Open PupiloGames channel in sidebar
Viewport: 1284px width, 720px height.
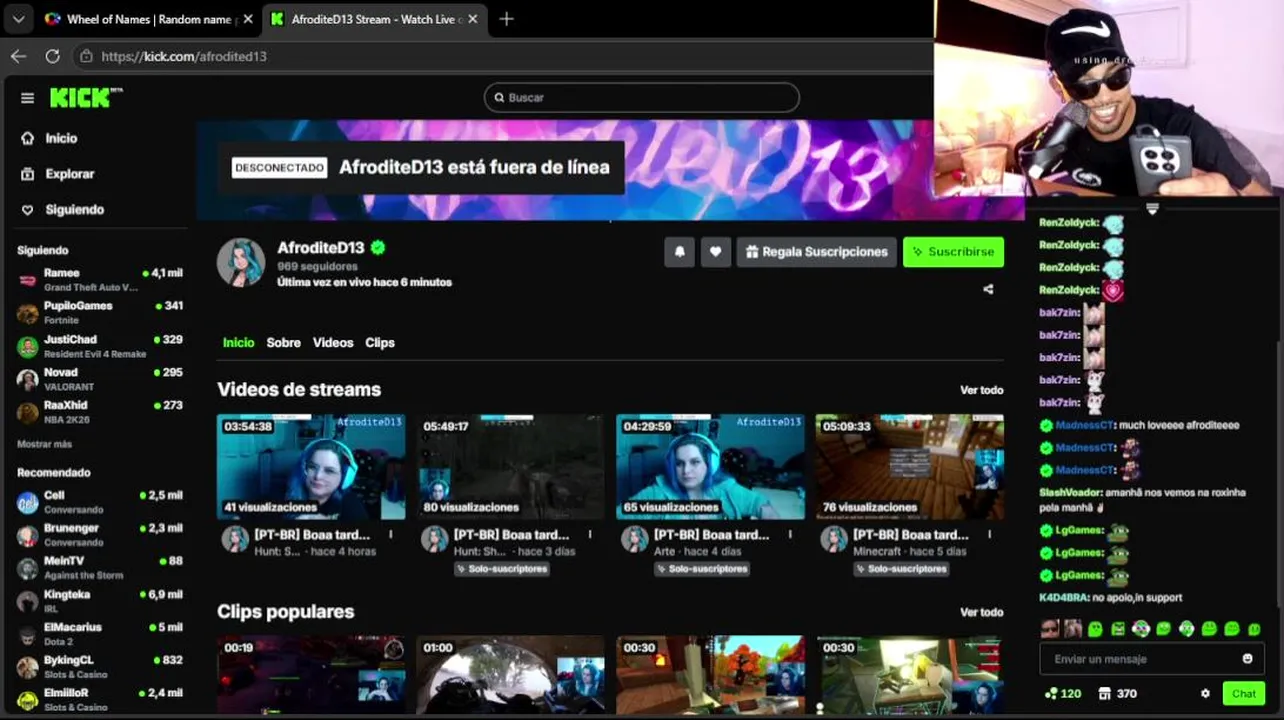100,313
